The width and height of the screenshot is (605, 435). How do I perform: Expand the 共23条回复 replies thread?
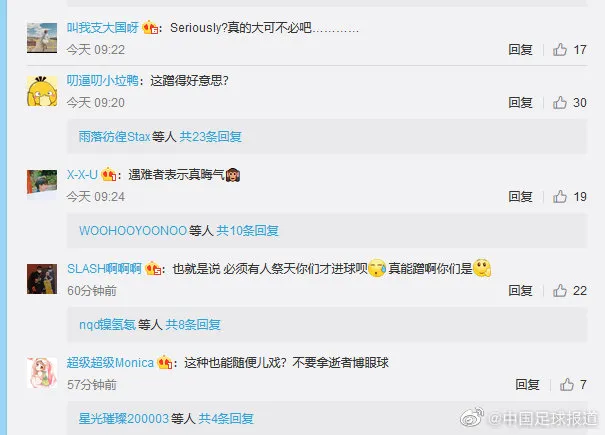point(211,137)
